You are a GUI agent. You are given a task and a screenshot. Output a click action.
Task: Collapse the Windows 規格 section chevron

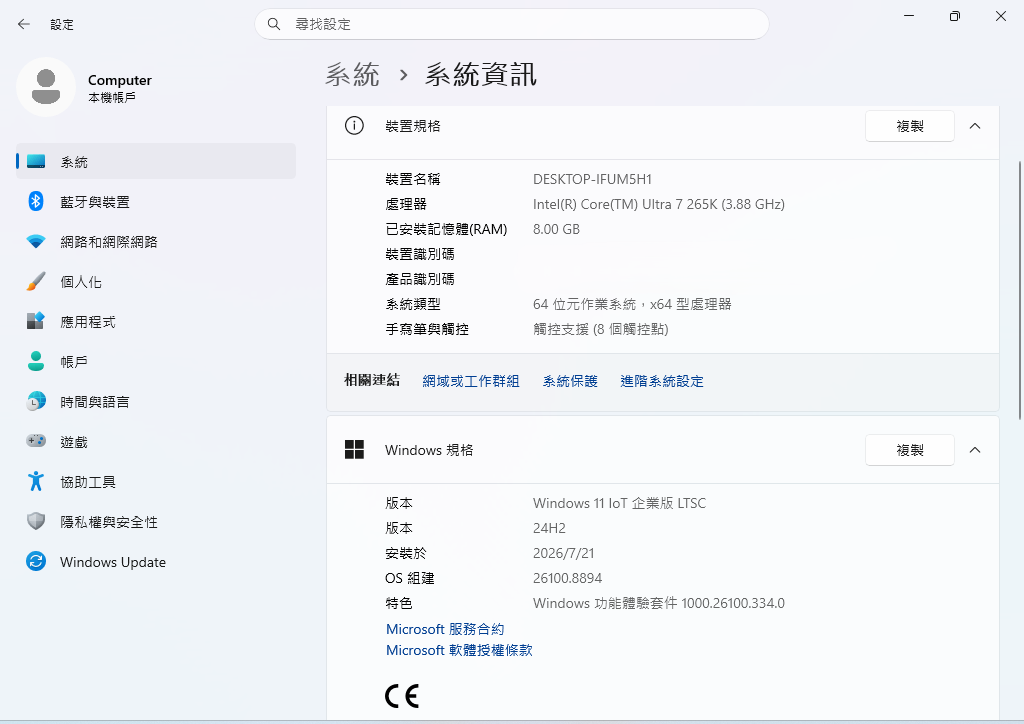pyautogui.click(x=975, y=450)
